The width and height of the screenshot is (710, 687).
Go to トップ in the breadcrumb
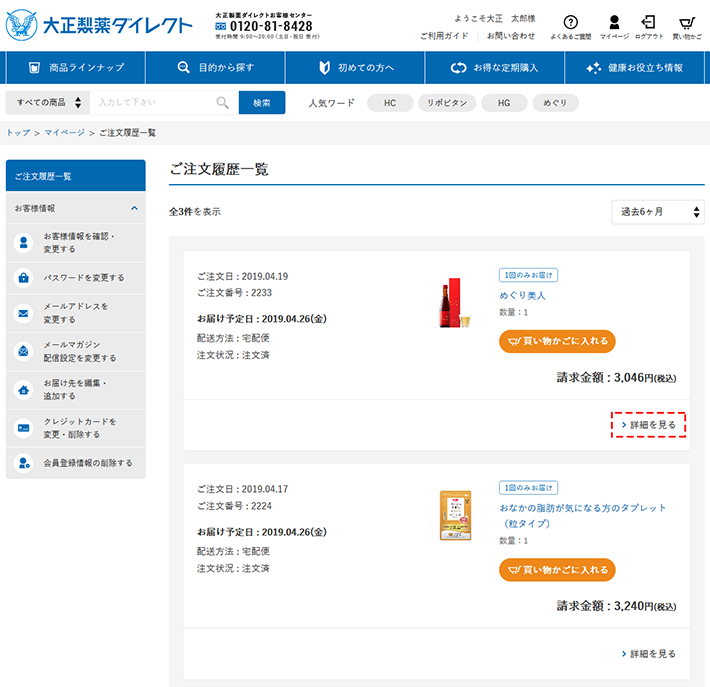[x=18, y=133]
